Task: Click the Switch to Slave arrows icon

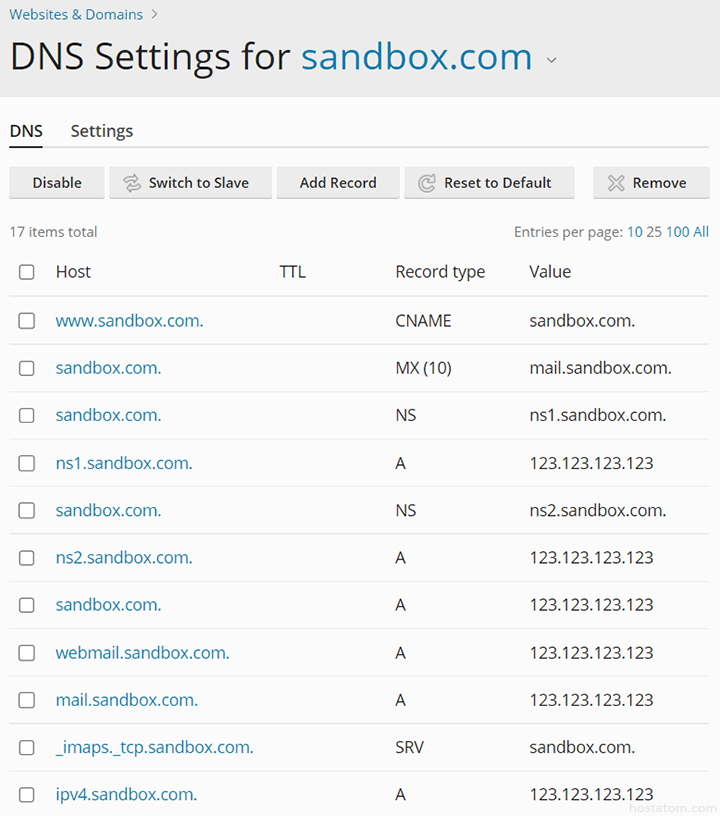Action: (132, 183)
